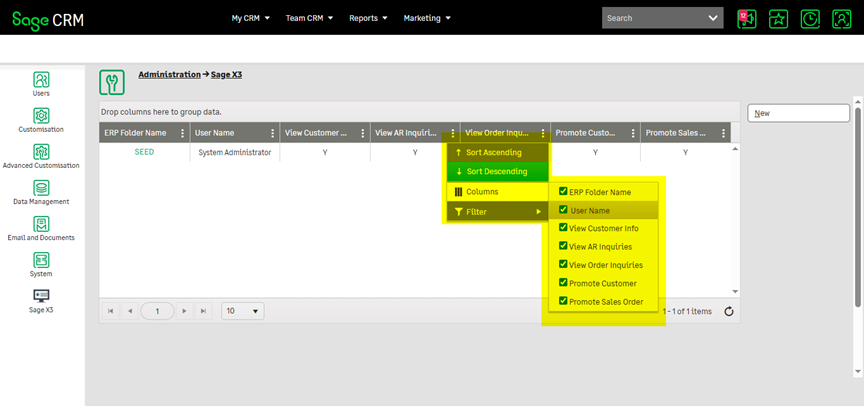
Task: Click the grid refresh icon
Action: (x=729, y=312)
